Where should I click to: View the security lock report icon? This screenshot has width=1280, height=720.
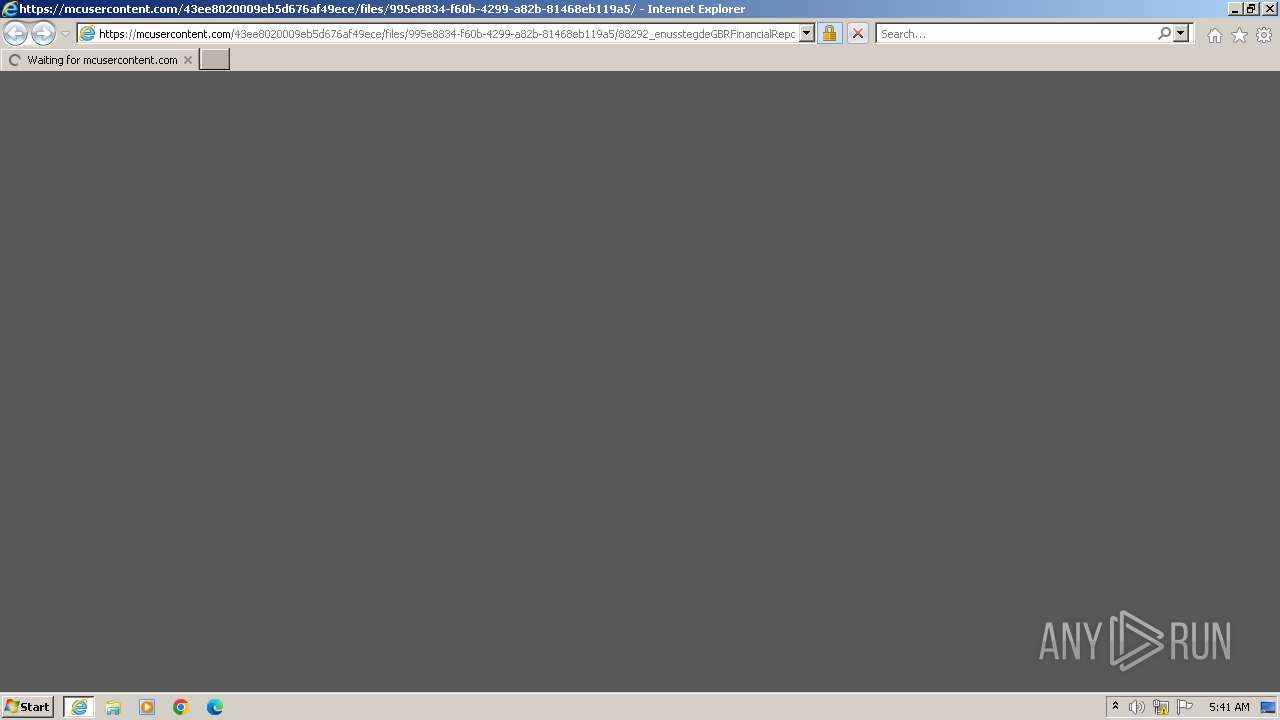click(829, 34)
